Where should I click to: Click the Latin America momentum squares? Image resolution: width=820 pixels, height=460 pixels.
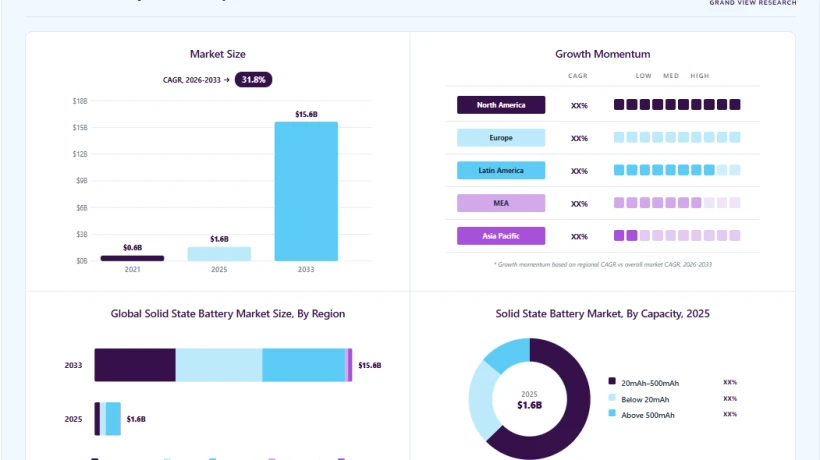click(677, 170)
